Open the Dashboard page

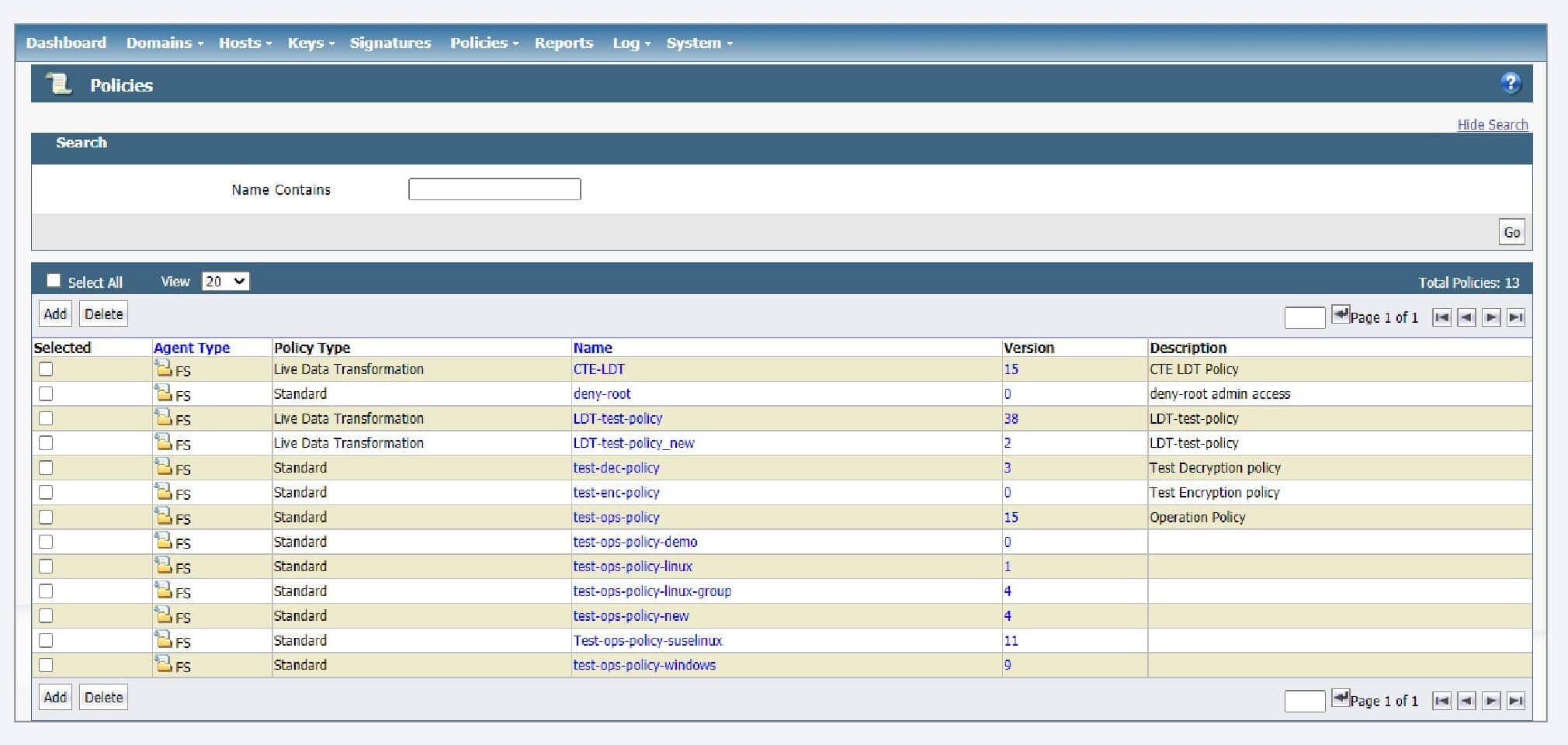[x=66, y=43]
